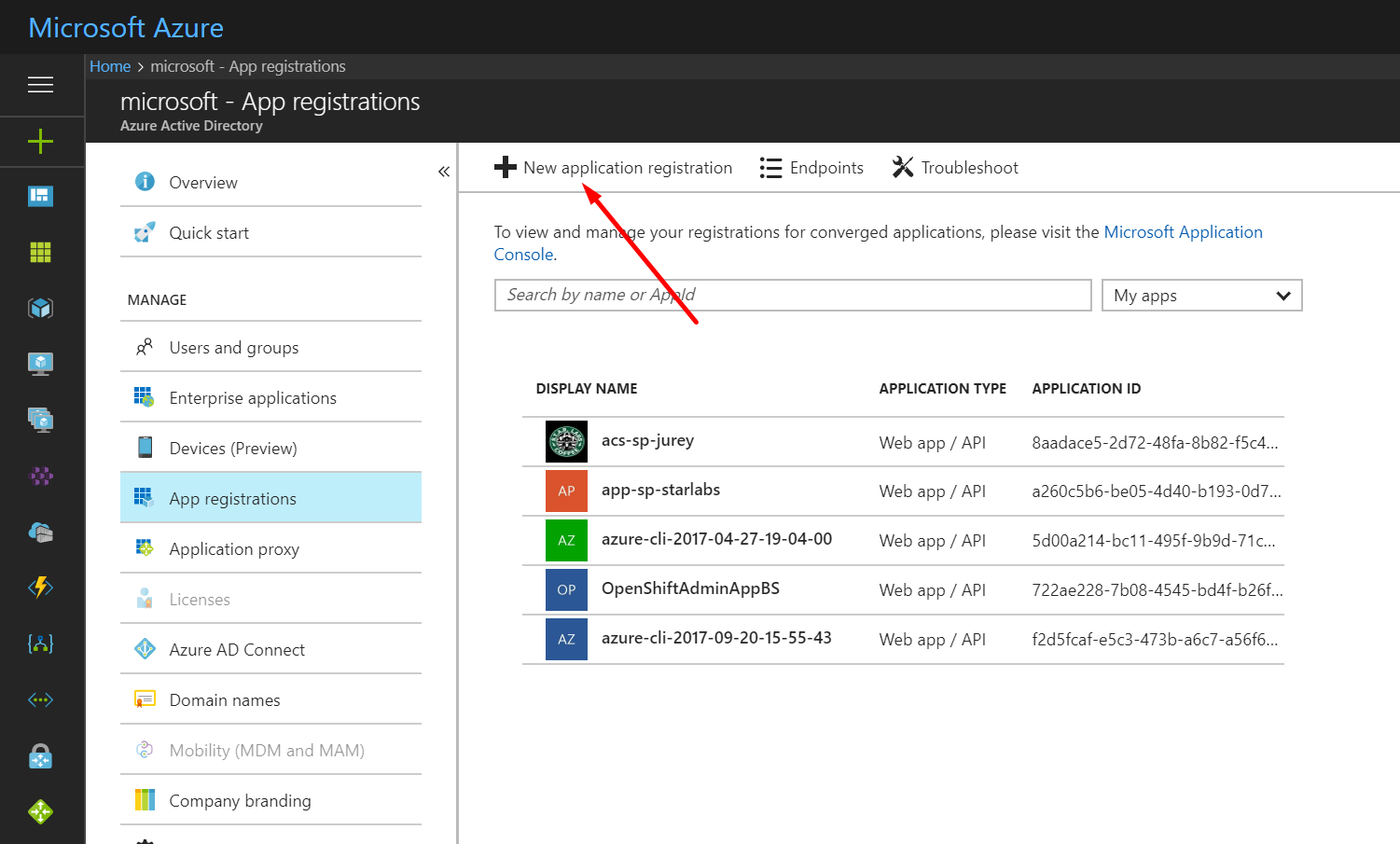Open Endpoints from the toolbar
1400x844 pixels.
click(x=811, y=168)
